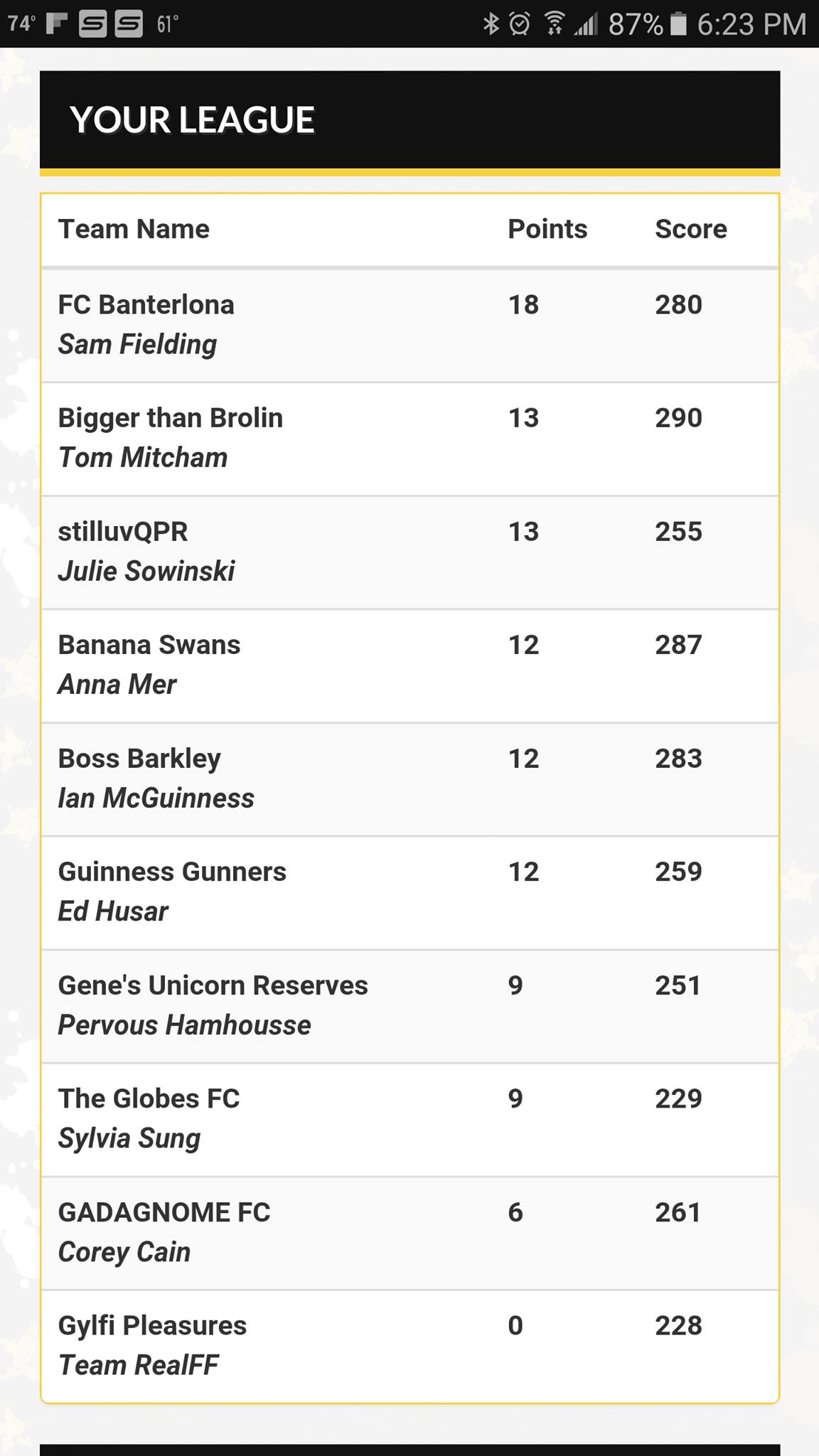This screenshot has height=1456, width=819.
Task: Select the Points column header
Action: tap(547, 229)
